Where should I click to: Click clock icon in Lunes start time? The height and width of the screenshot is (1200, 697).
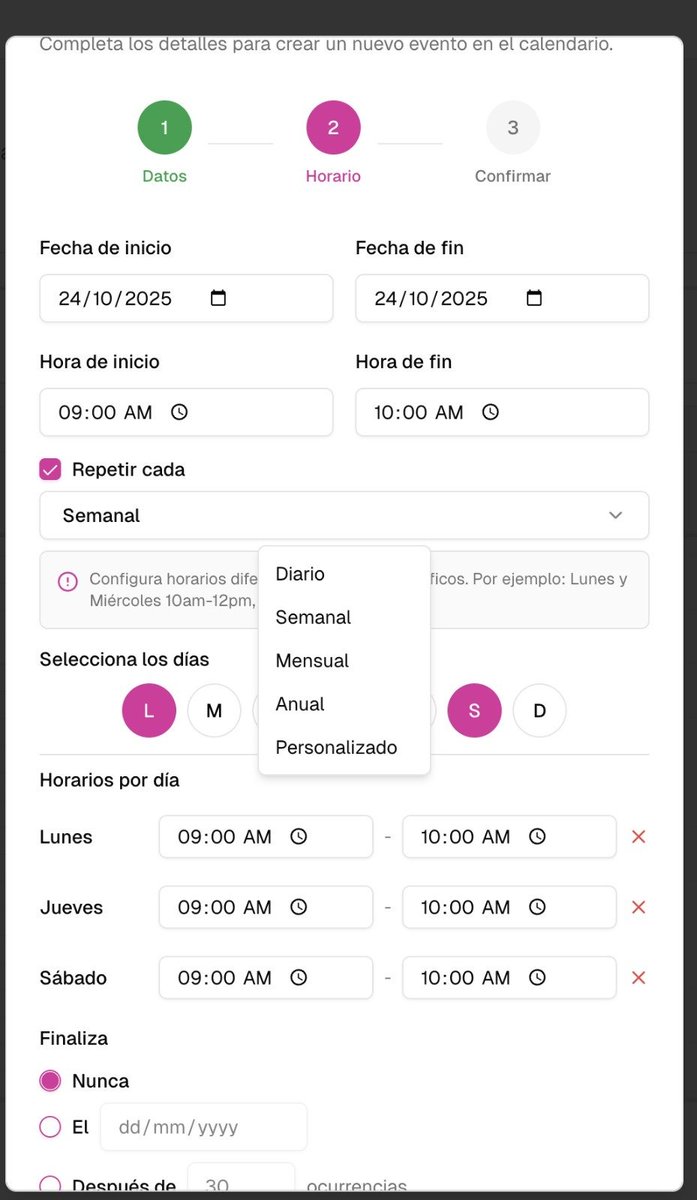[298, 837]
